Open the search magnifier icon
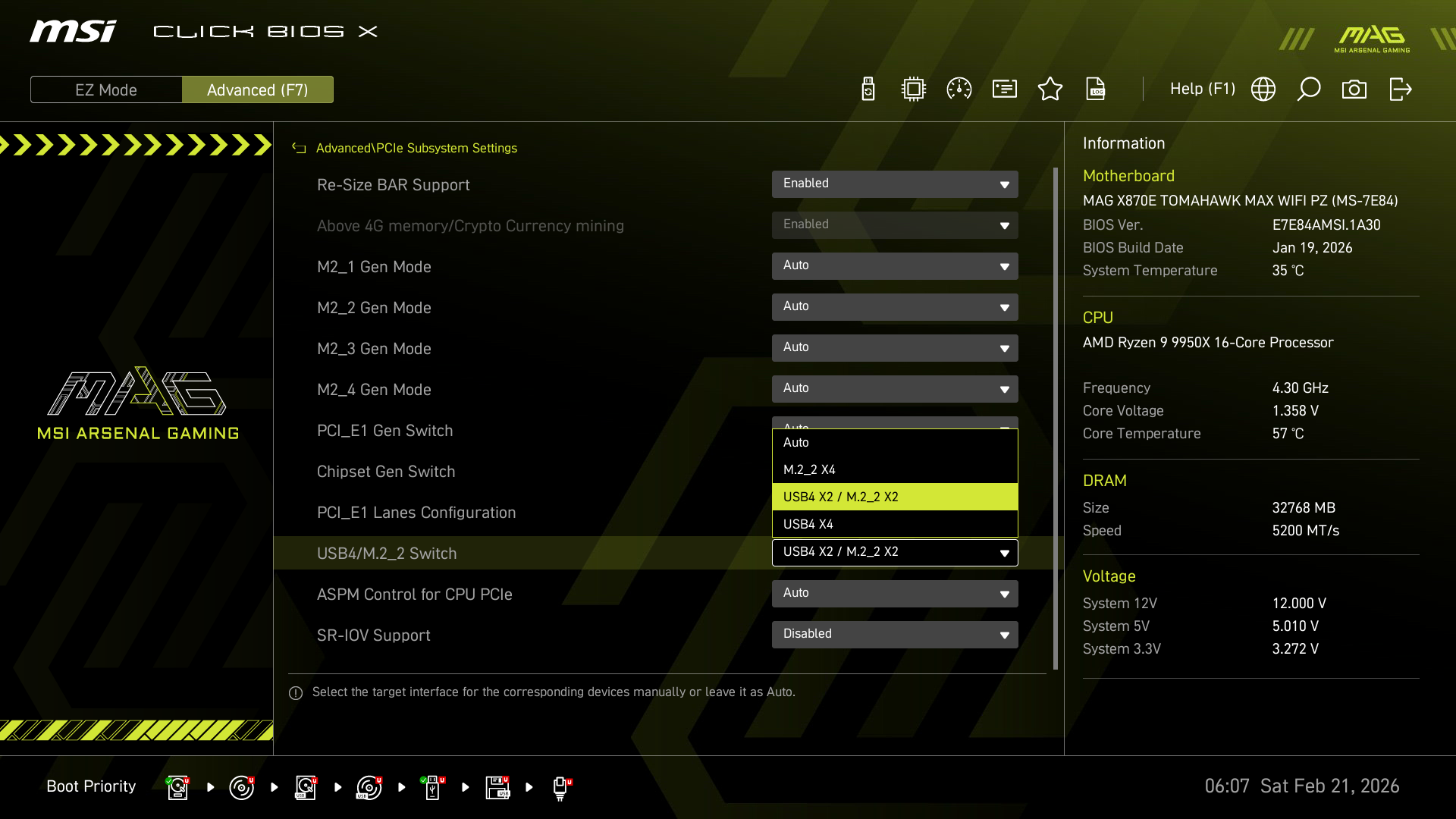The height and width of the screenshot is (819, 1456). click(x=1309, y=89)
